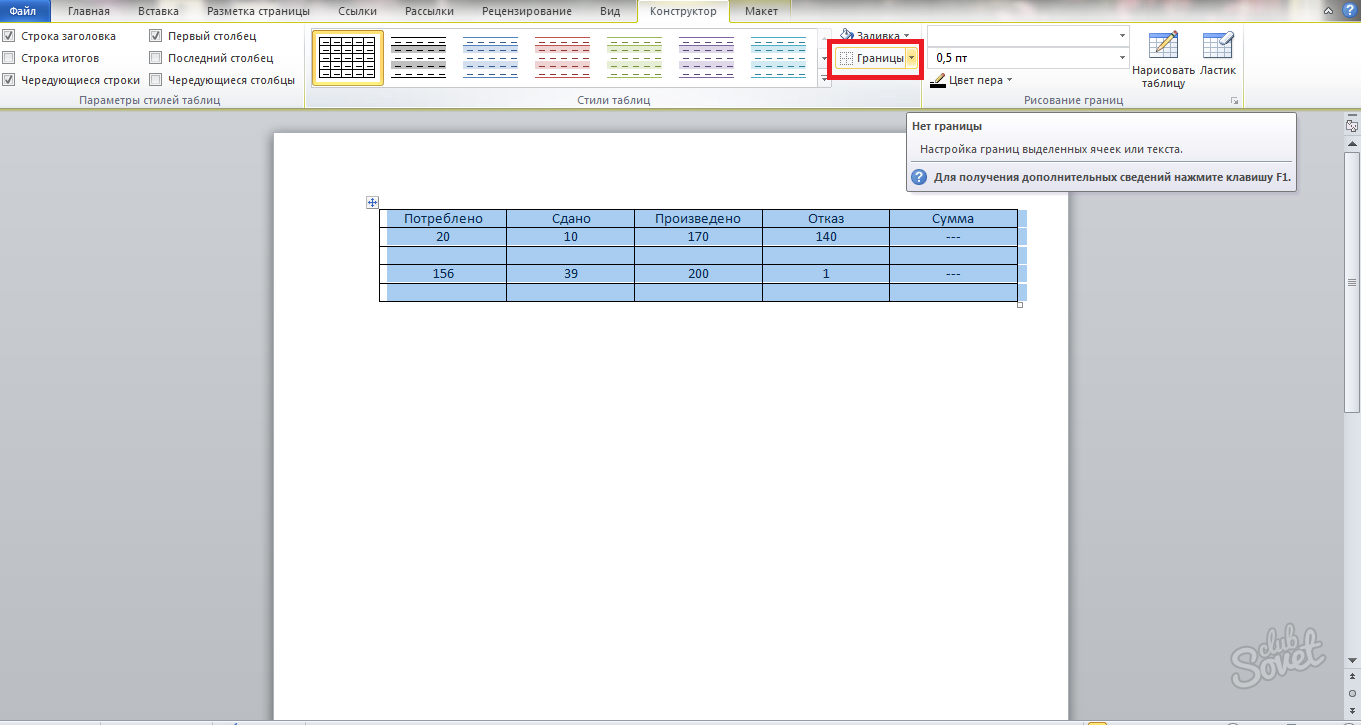Click the Потреблено header cell

pos(443,218)
